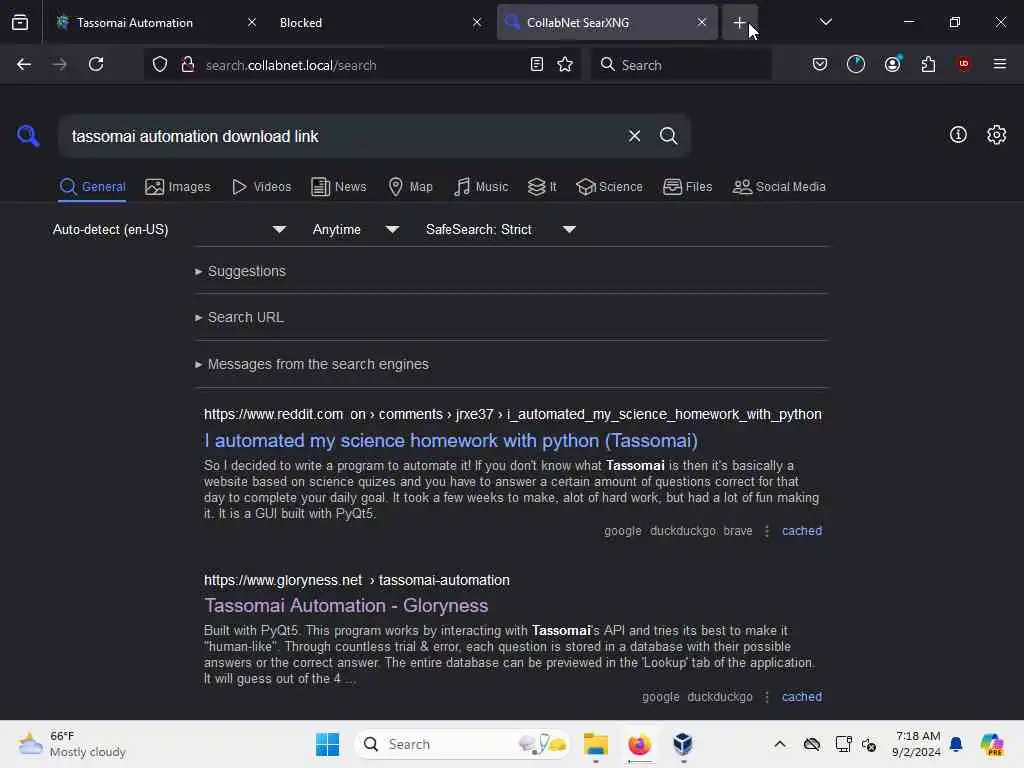1024x768 pixels.
Task: Open the Firefox hamburger menu
Action: pos(1000,64)
